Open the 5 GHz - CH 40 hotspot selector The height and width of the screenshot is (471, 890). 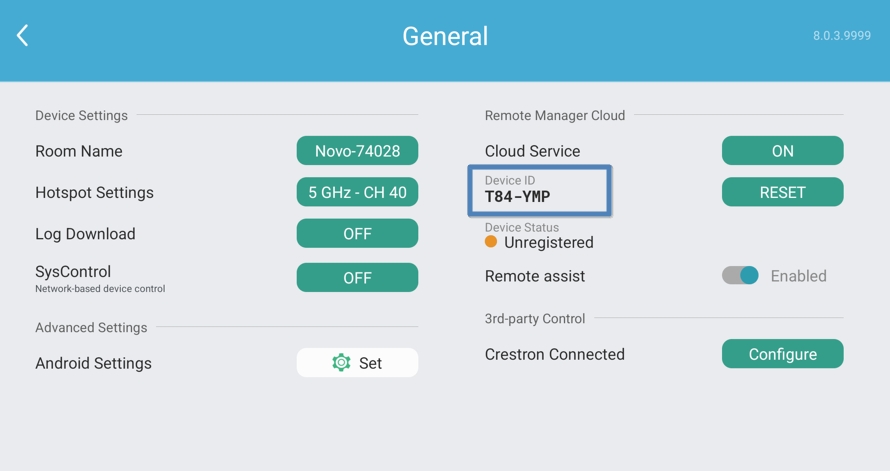357,192
